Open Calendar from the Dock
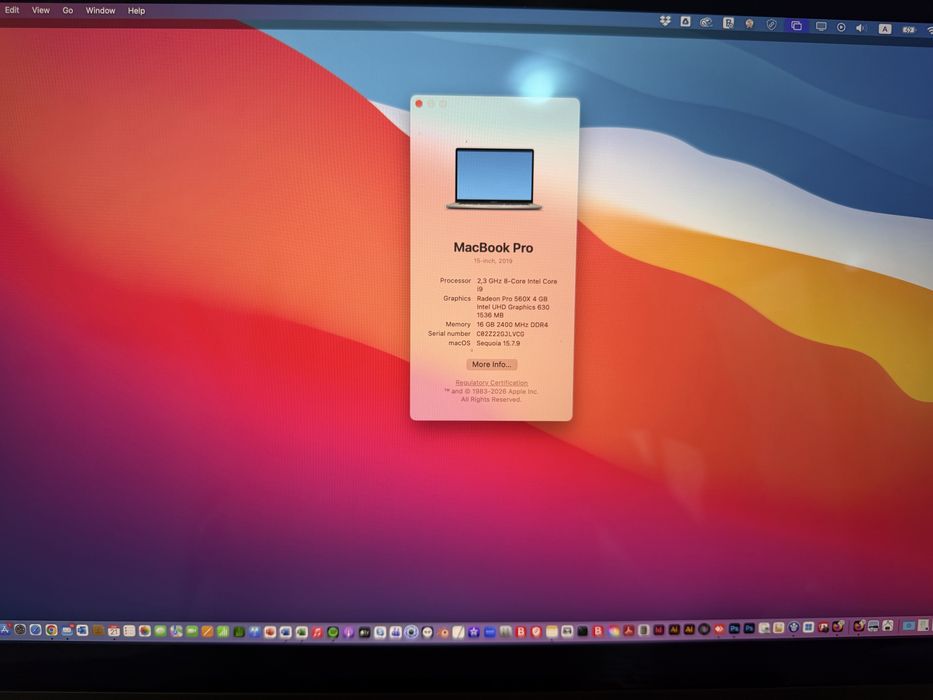The image size is (933, 700). [114, 630]
